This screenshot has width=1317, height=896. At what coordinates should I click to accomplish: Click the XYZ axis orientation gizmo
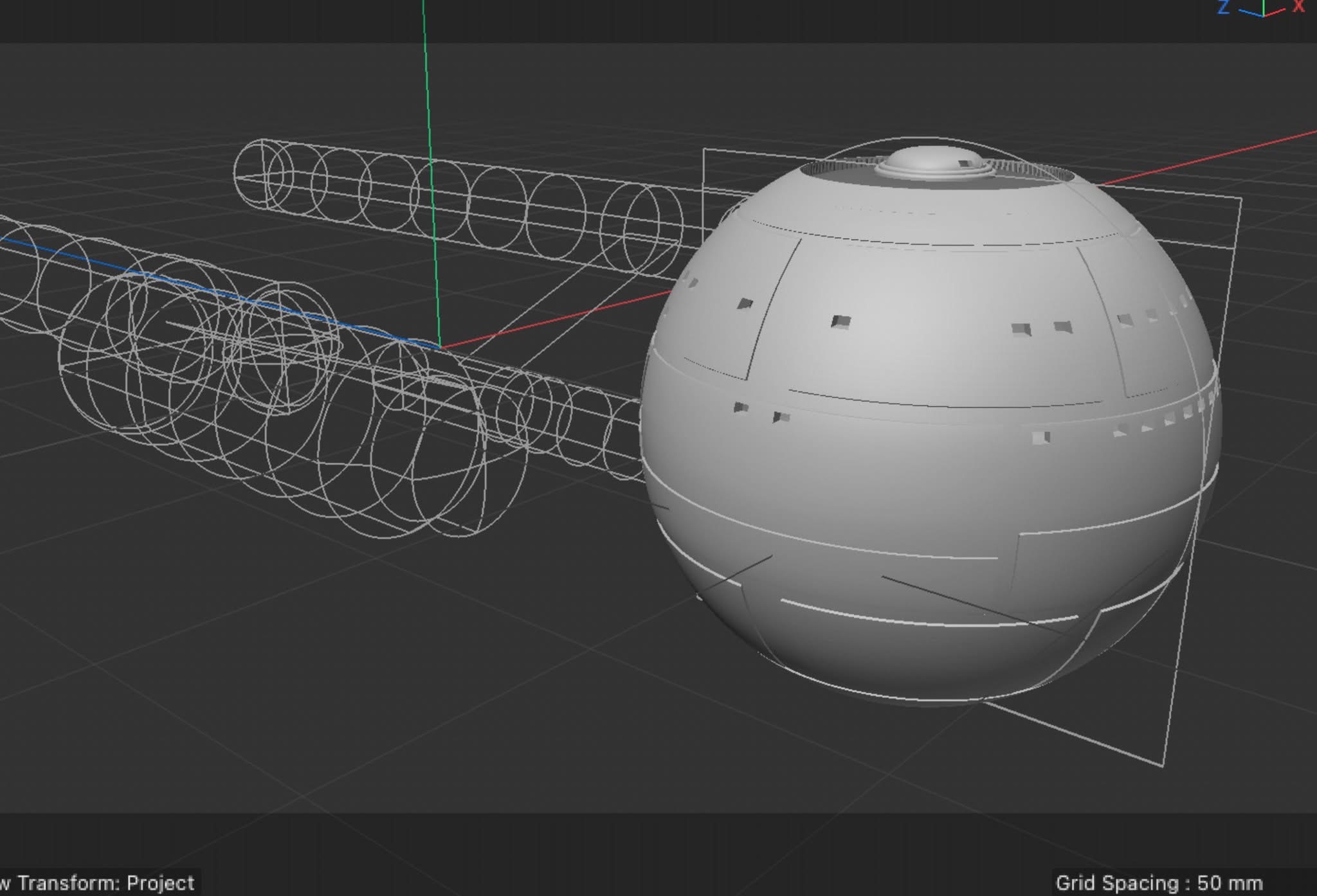pos(1262,8)
